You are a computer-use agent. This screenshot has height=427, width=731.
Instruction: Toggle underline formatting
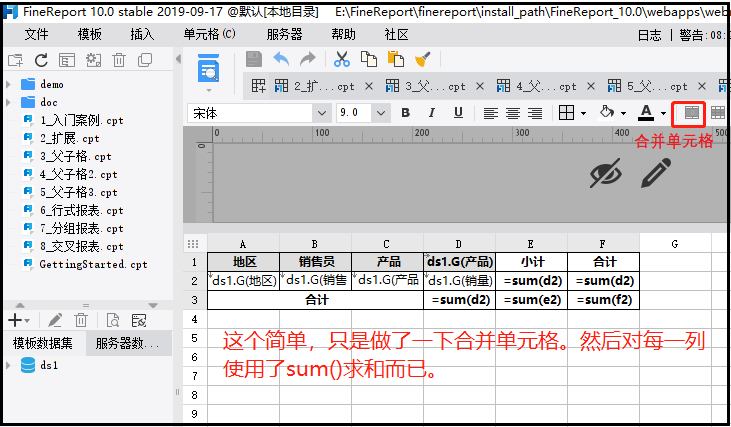458,113
